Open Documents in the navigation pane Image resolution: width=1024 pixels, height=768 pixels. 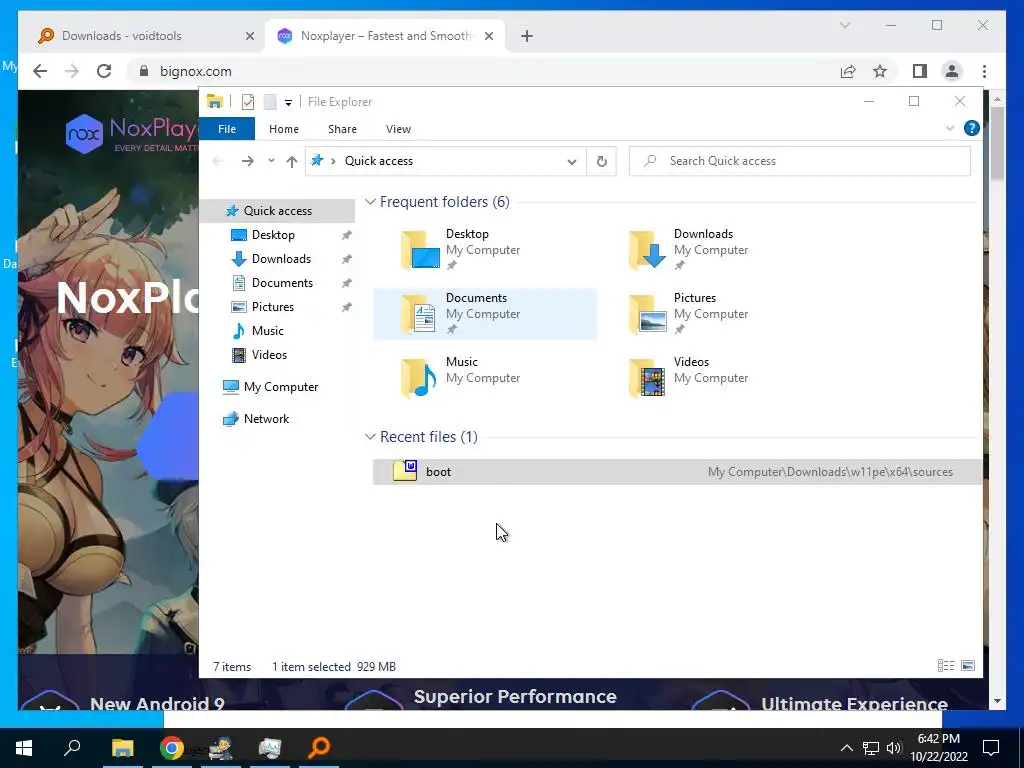pyautogui.click(x=282, y=283)
